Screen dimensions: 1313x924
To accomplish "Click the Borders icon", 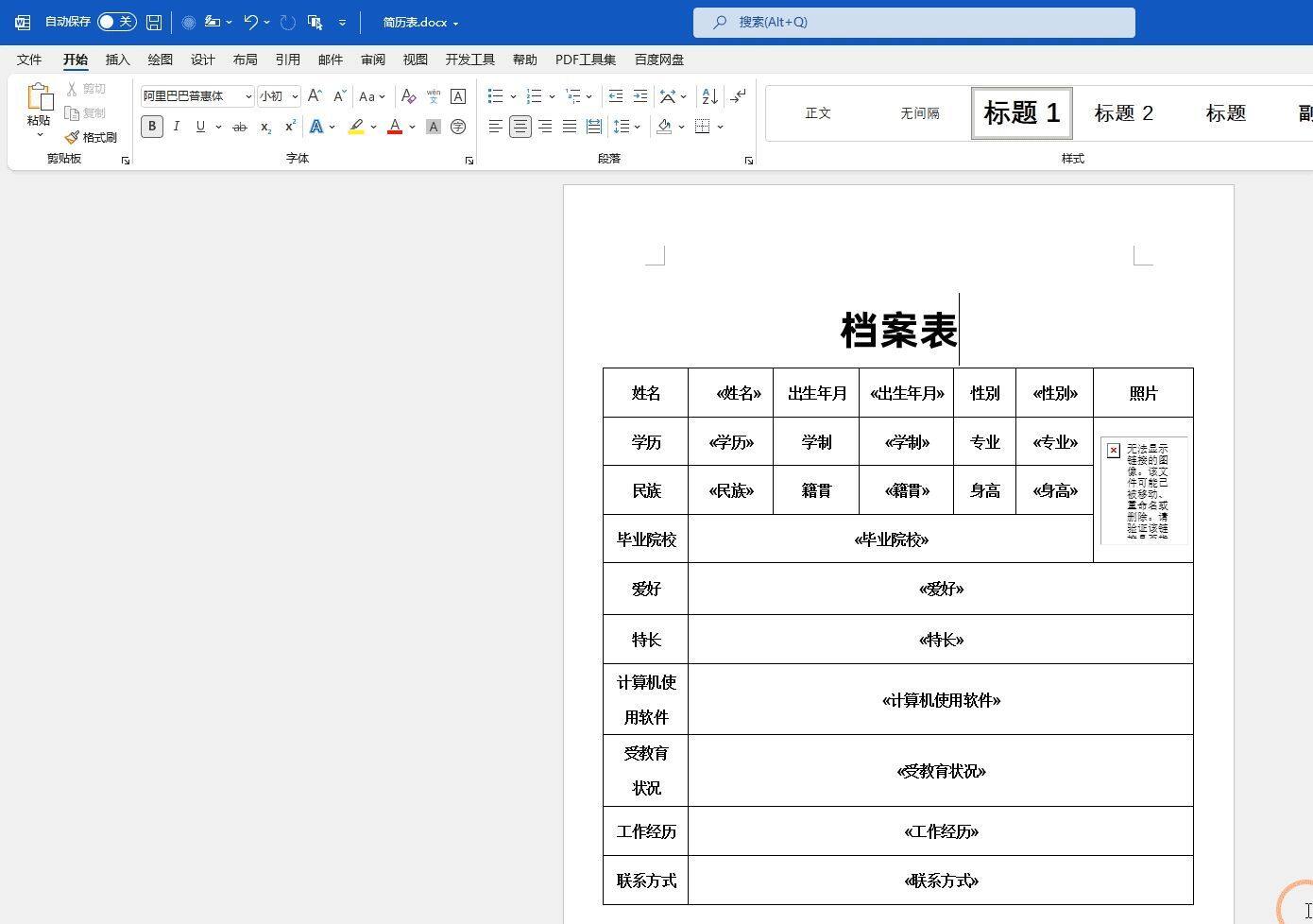I will (703, 127).
